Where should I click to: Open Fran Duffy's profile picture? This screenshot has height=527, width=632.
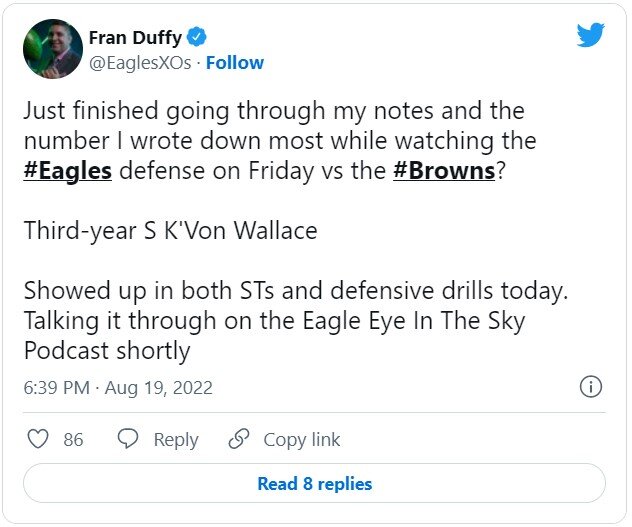[x=50, y=50]
